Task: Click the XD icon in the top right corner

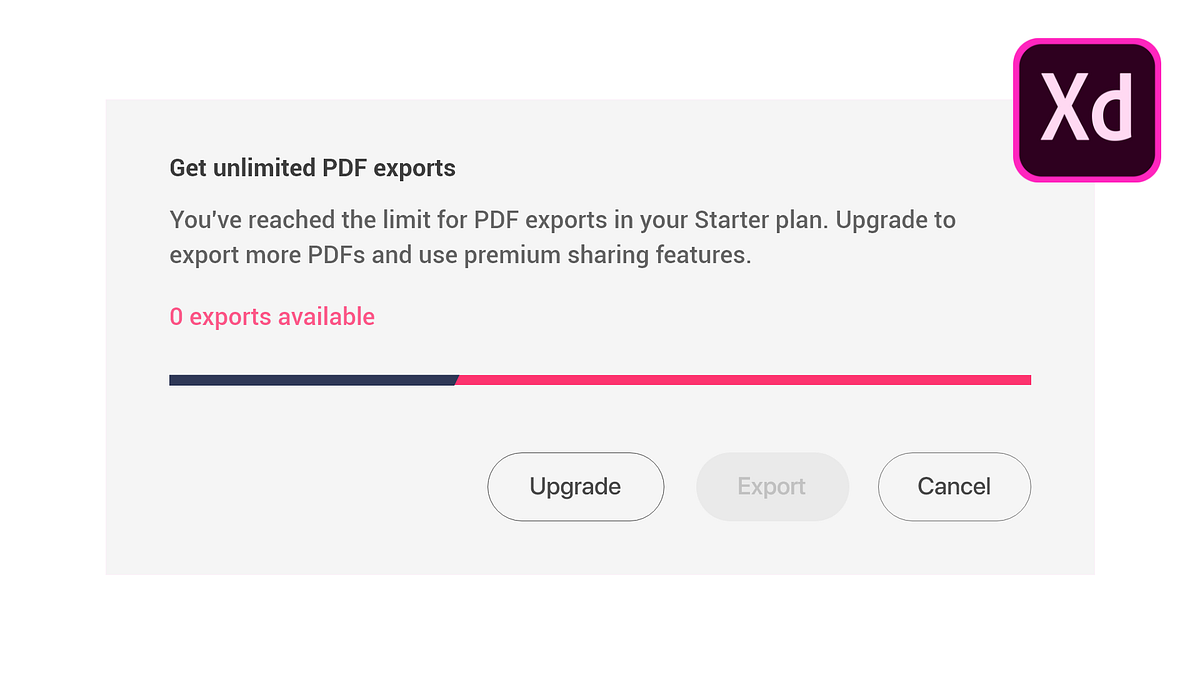Action: 1086,110
